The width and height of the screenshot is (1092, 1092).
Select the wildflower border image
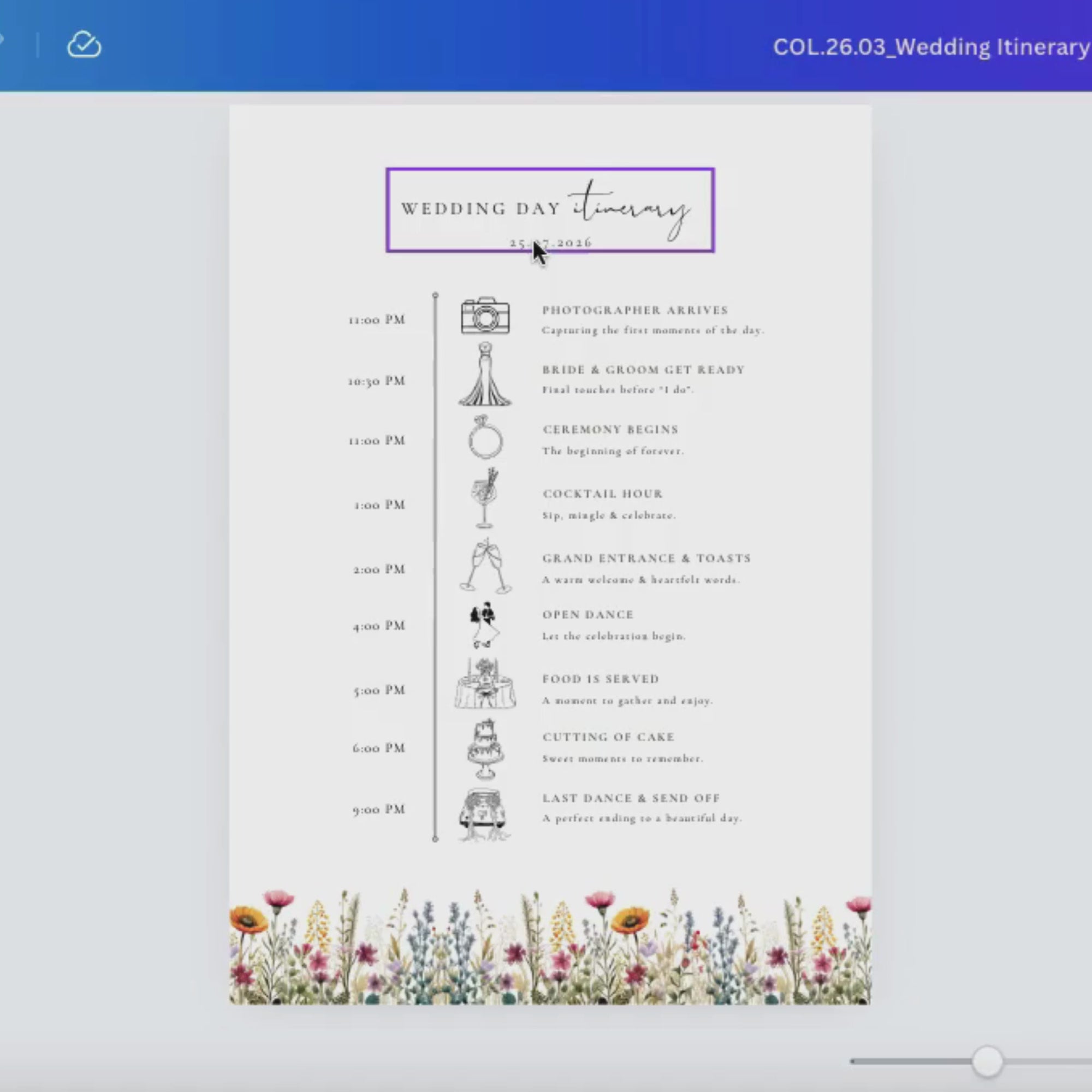tap(550, 947)
